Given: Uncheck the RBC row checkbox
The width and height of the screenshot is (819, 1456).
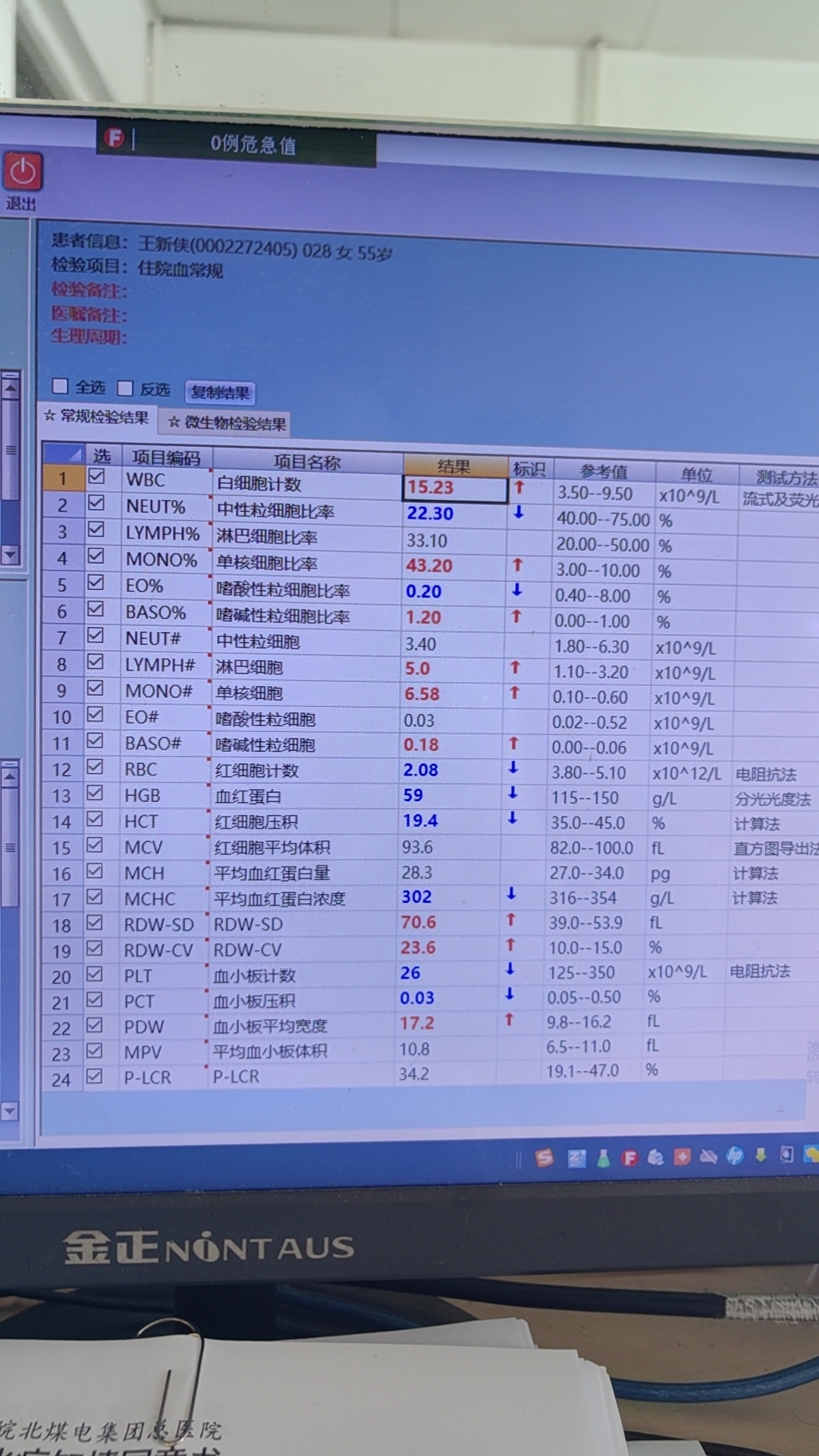Looking at the screenshot, I should pos(95,766).
